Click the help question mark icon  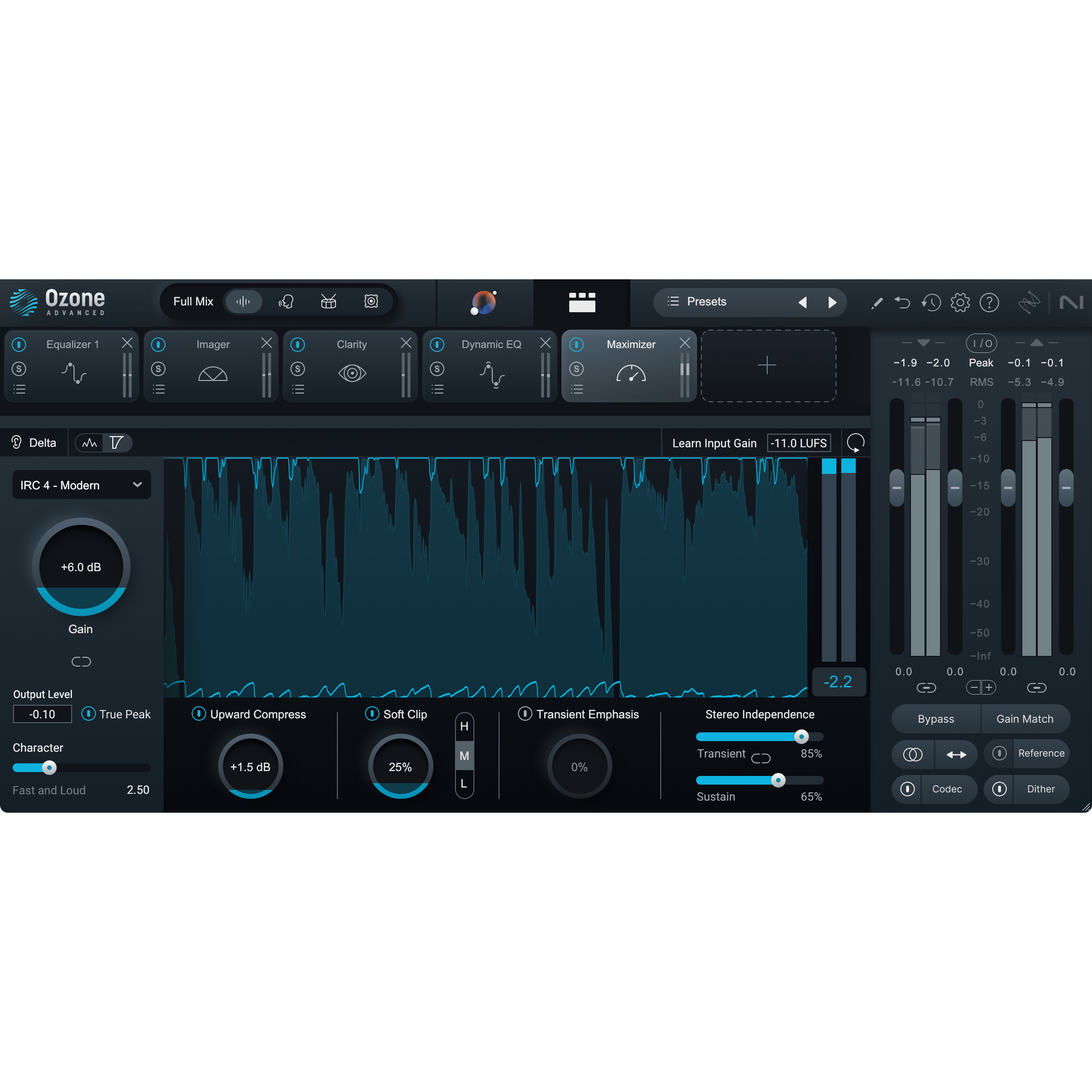tap(990, 303)
